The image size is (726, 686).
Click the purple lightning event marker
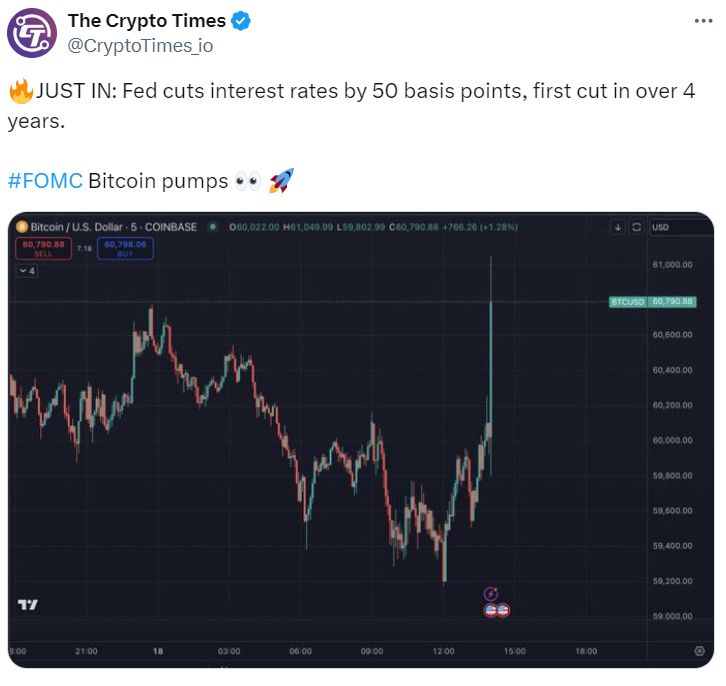point(491,594)
